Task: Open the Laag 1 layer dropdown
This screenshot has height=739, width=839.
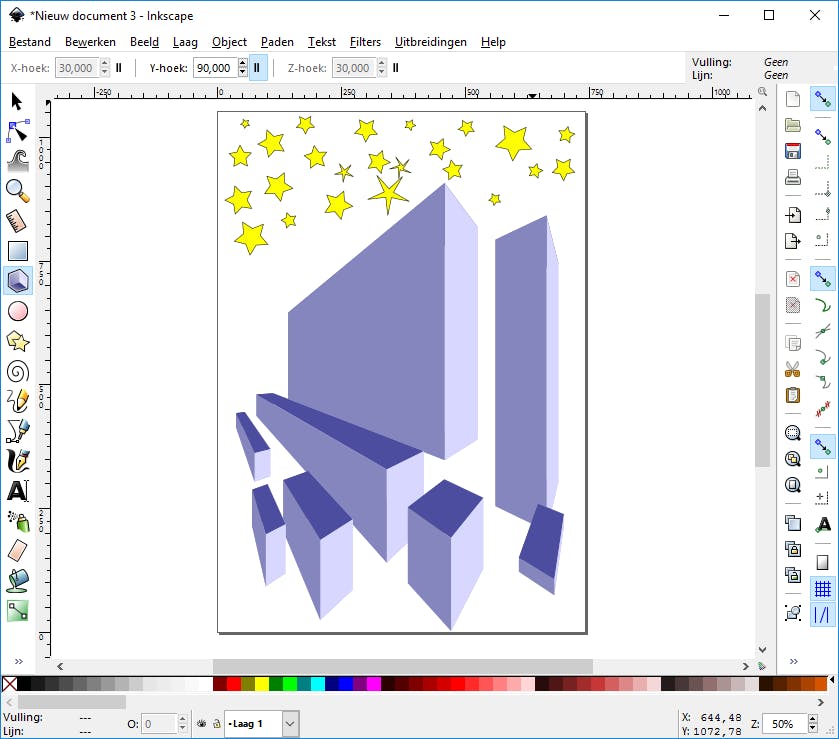Action: tap(290, 723)
